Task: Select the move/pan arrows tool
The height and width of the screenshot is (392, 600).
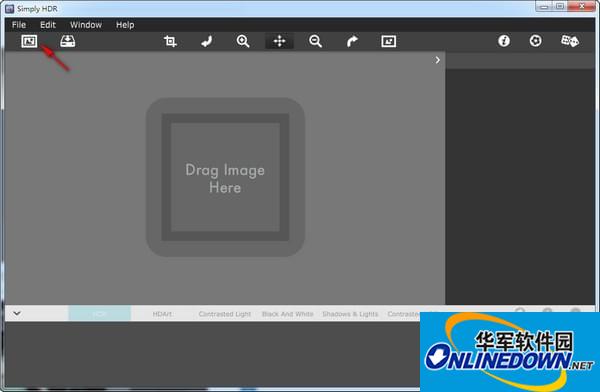Action: [279, 41]
